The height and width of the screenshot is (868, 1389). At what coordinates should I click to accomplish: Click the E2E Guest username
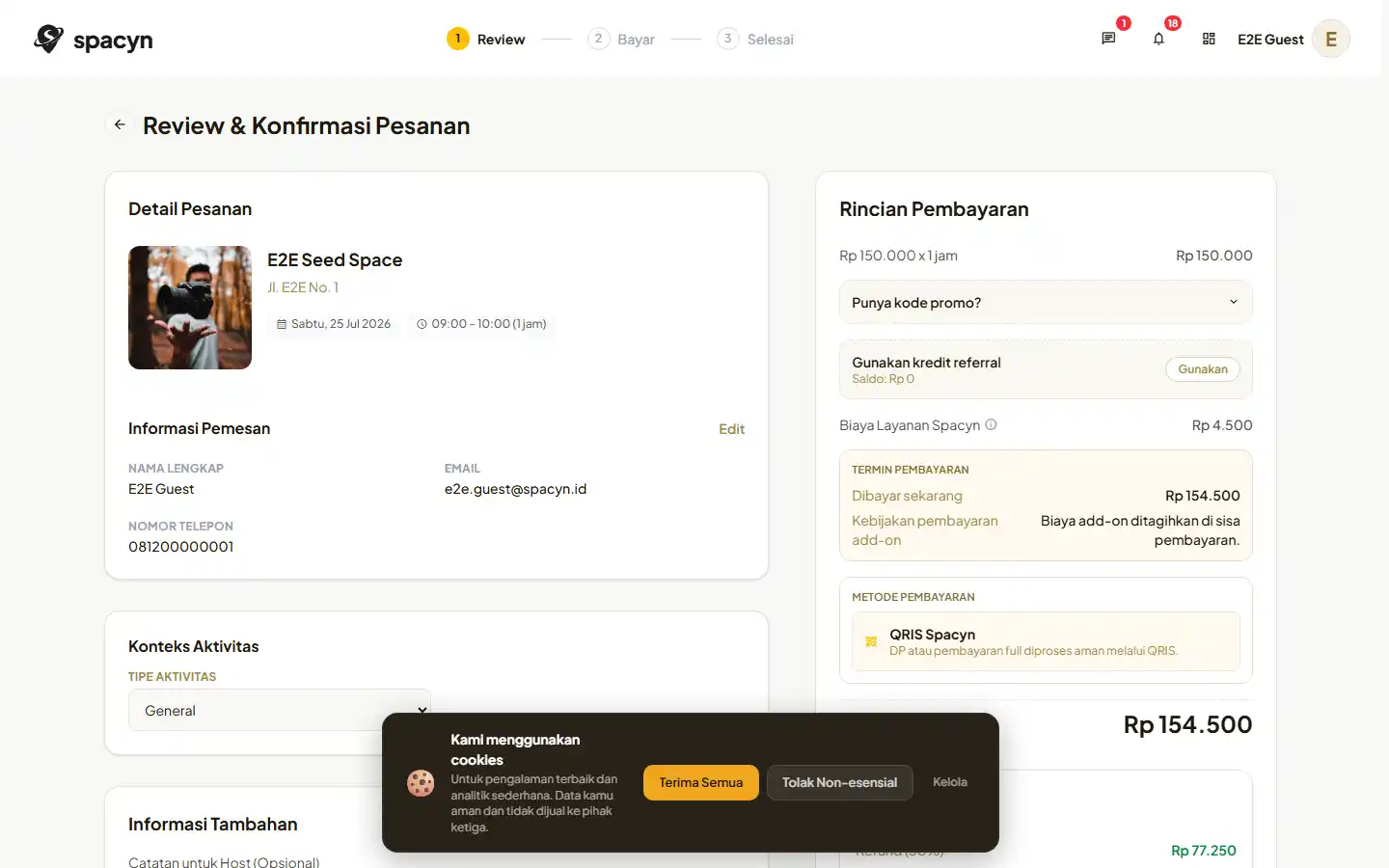click(1270, 40)
